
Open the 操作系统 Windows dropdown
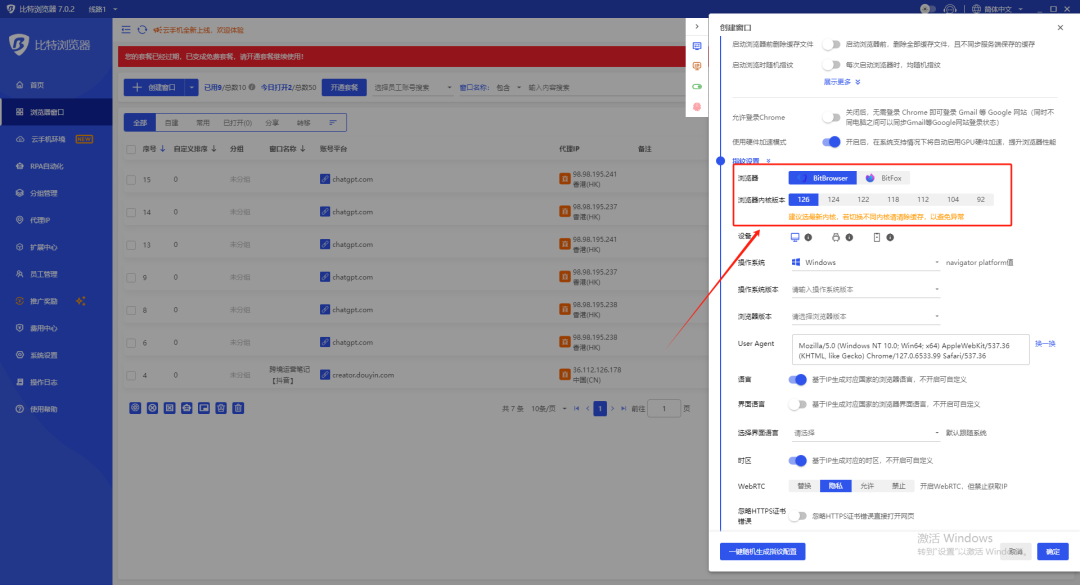pyautogui.click(x=864, y=263)
